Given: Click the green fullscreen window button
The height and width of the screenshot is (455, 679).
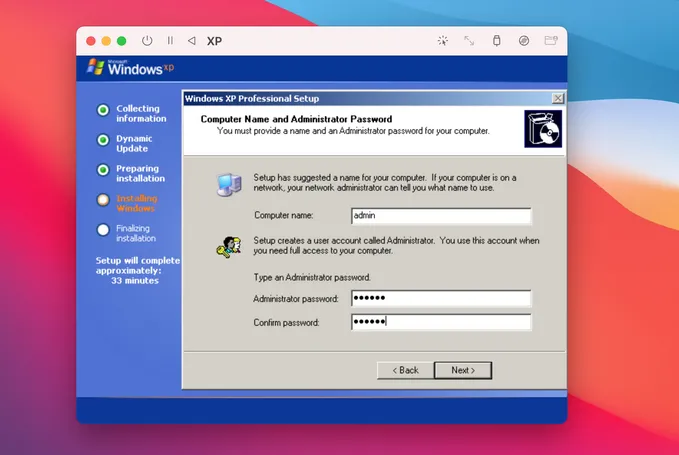Looking at the screenshot, I should click(x=122, y=41).
